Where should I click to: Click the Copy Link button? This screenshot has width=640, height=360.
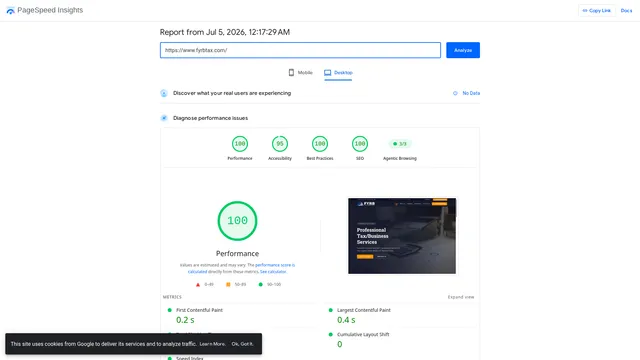(596, 11)
